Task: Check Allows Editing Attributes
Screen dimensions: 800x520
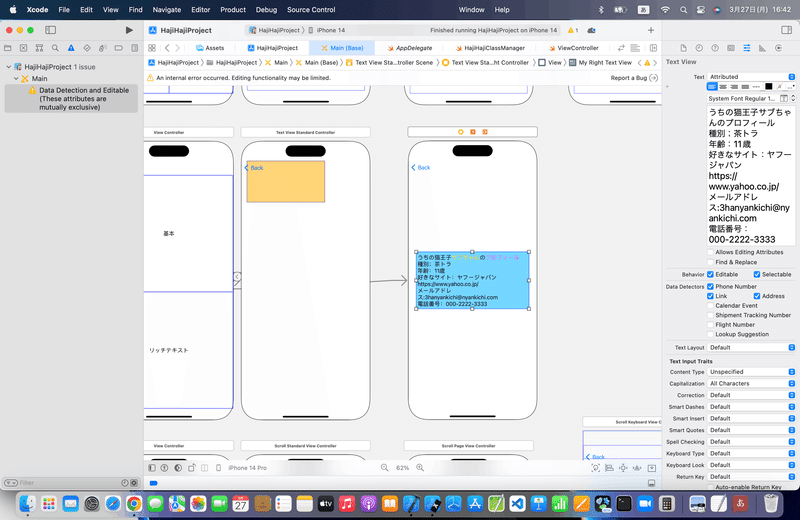Action: 710,252
